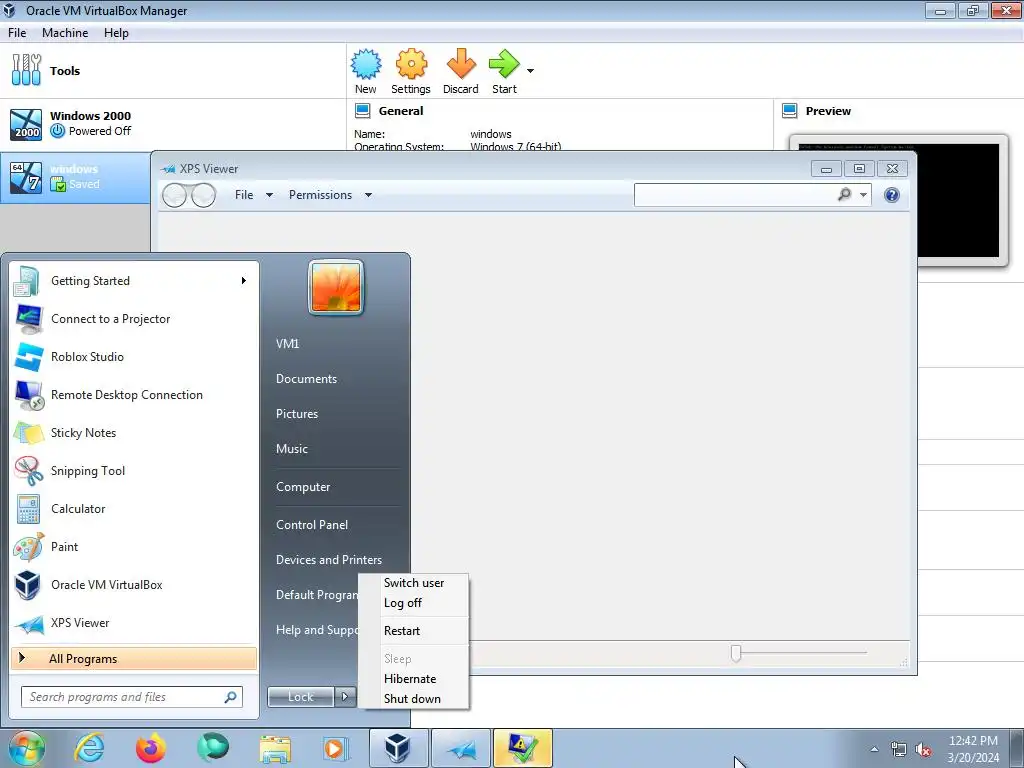Click the user account picture
Screen dimensions: 1024x768
(336, 287)
